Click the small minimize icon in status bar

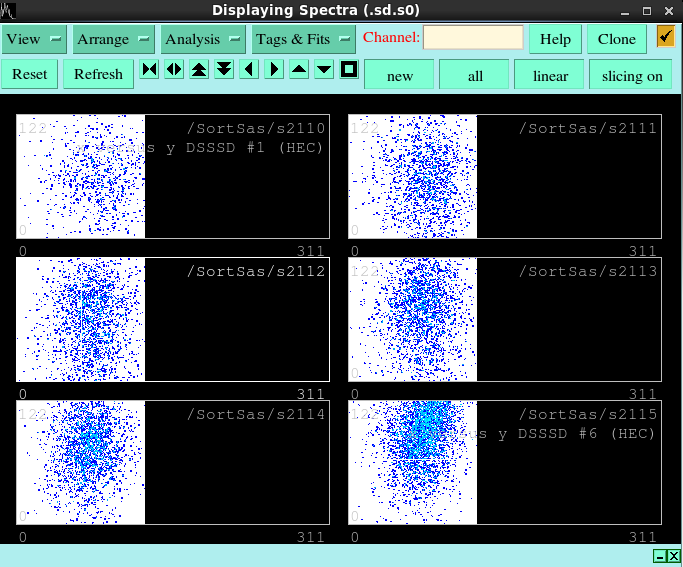click(659, 556)
